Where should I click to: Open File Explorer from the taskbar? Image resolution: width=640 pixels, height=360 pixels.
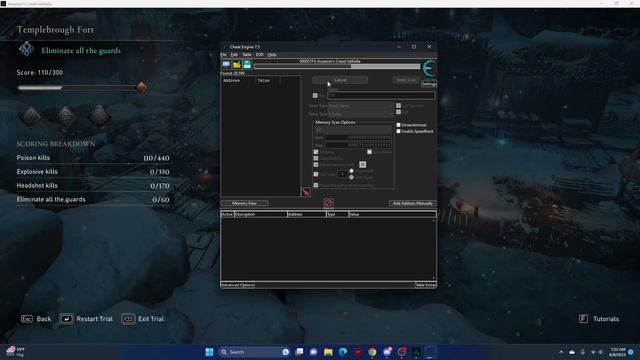(x=328, y=352)
